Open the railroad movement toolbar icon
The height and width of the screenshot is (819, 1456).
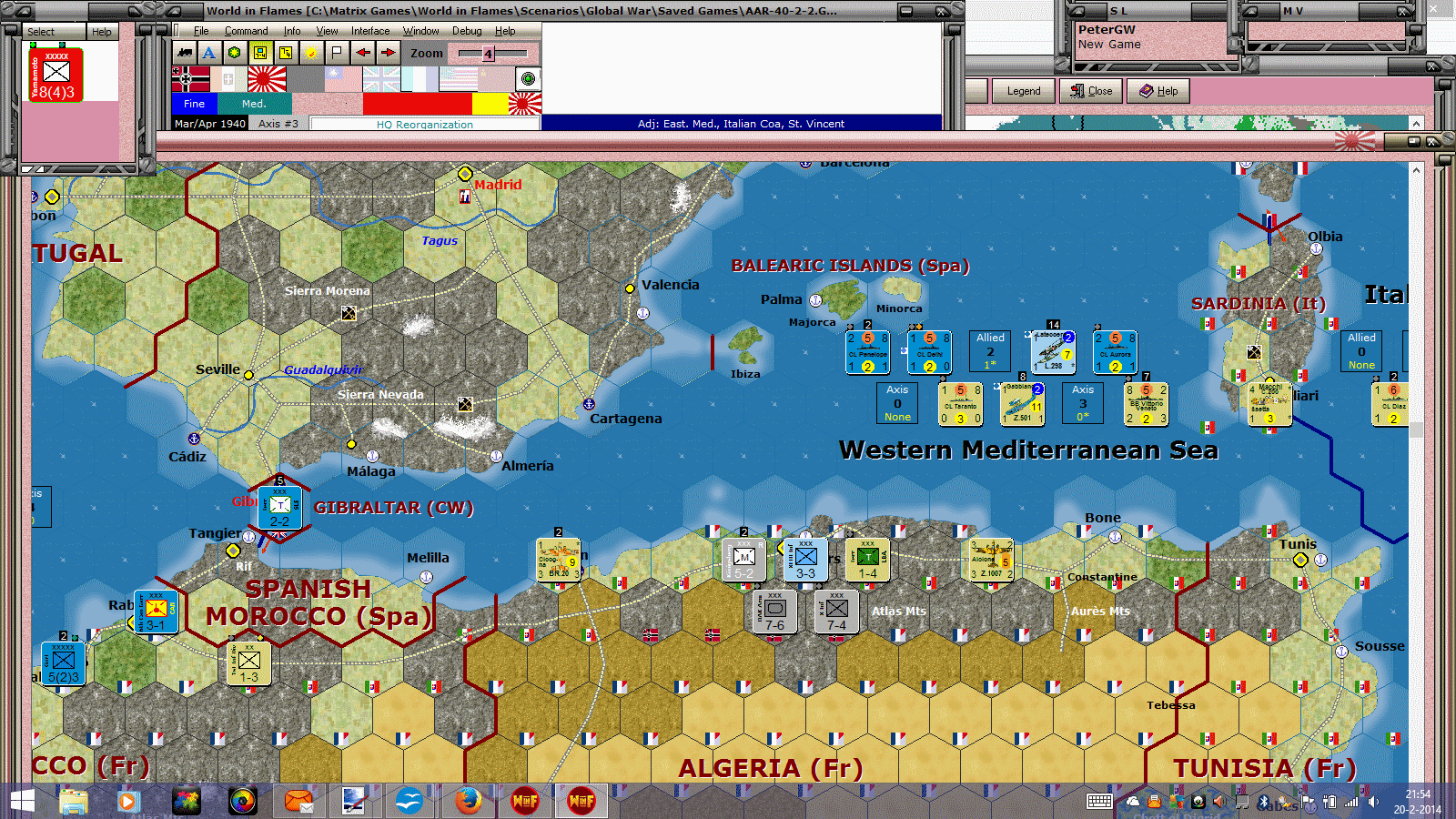click(186, 53)
